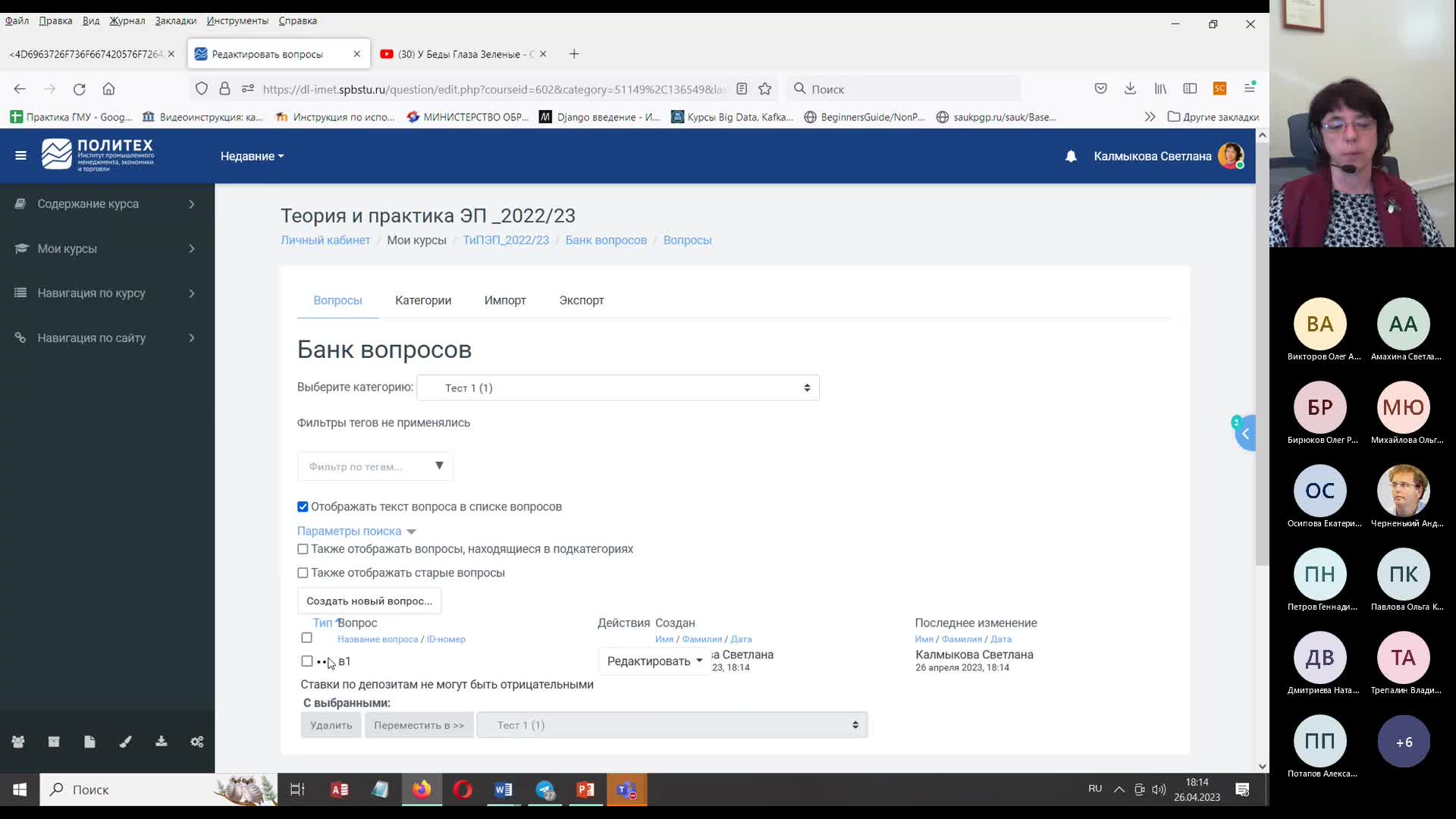Open browser downloads panel

(x=1130, y=89)
